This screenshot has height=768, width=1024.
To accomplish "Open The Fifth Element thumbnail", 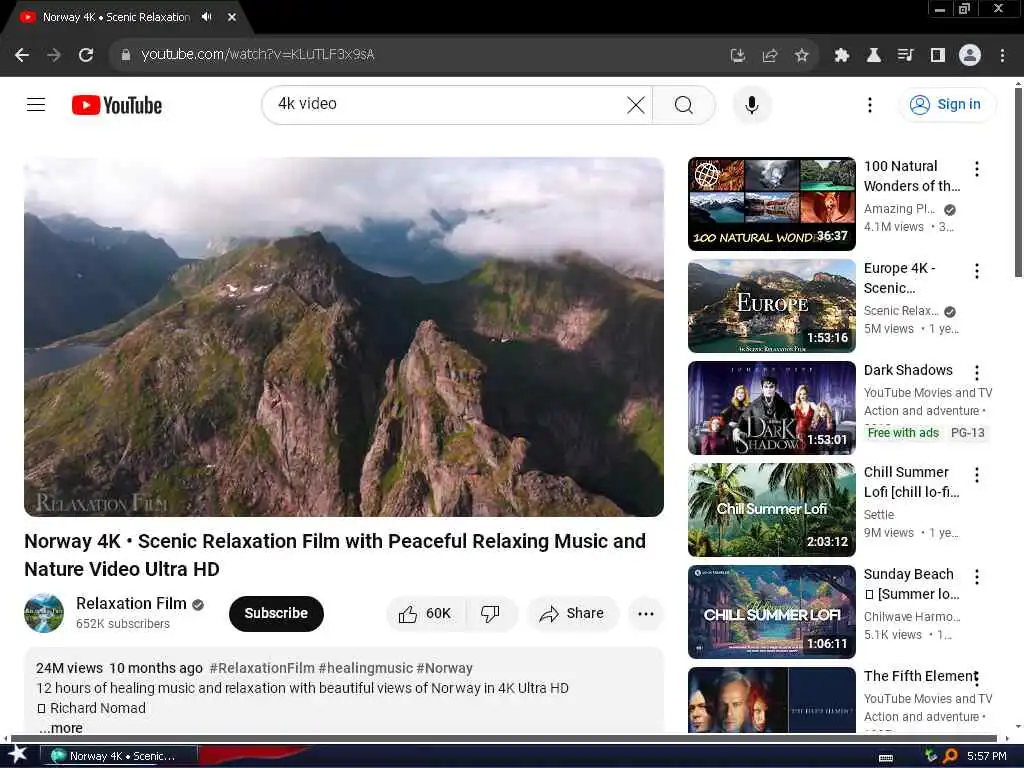I will 771,699.
